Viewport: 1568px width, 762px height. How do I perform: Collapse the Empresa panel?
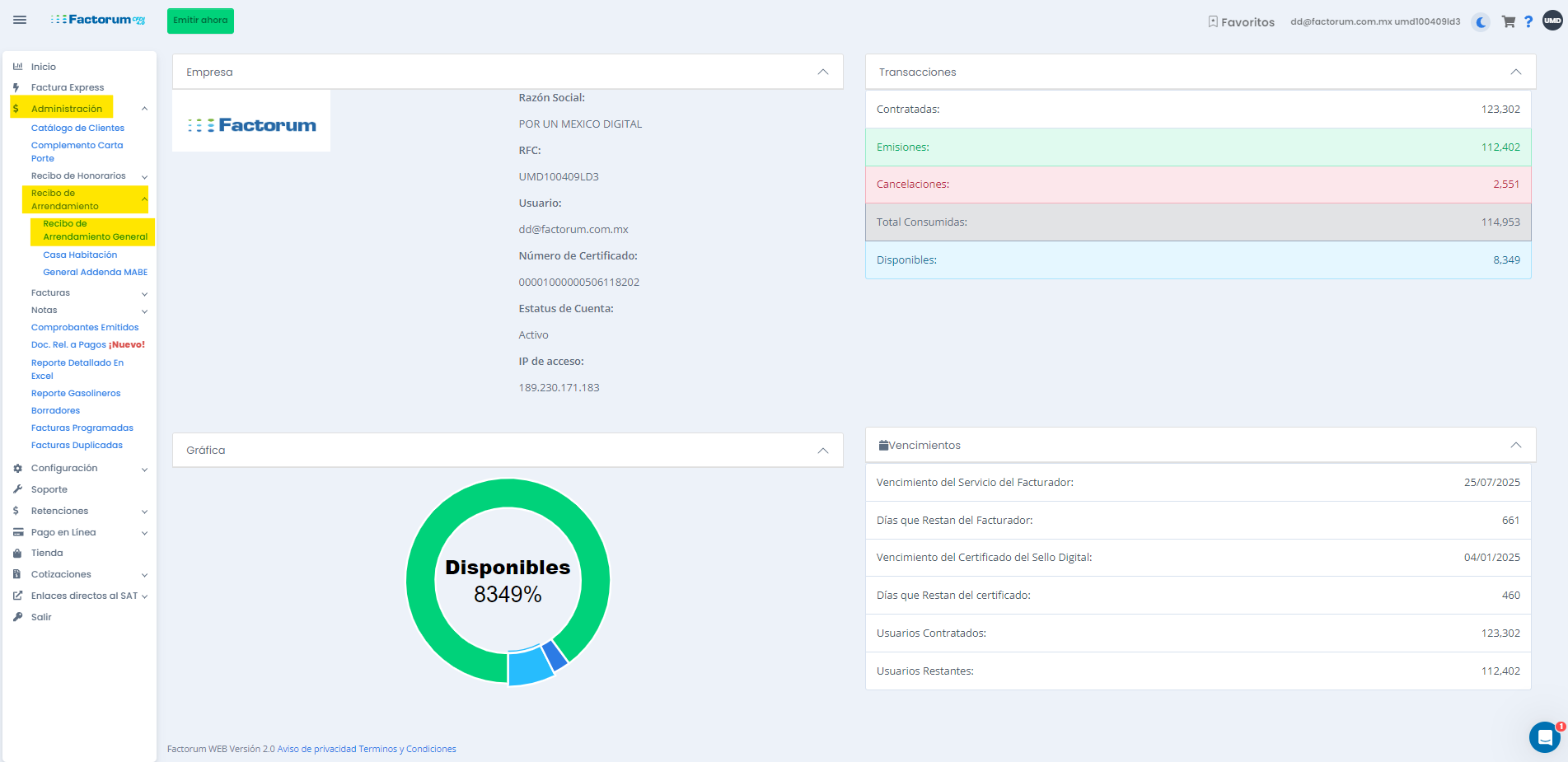(822, 72)
